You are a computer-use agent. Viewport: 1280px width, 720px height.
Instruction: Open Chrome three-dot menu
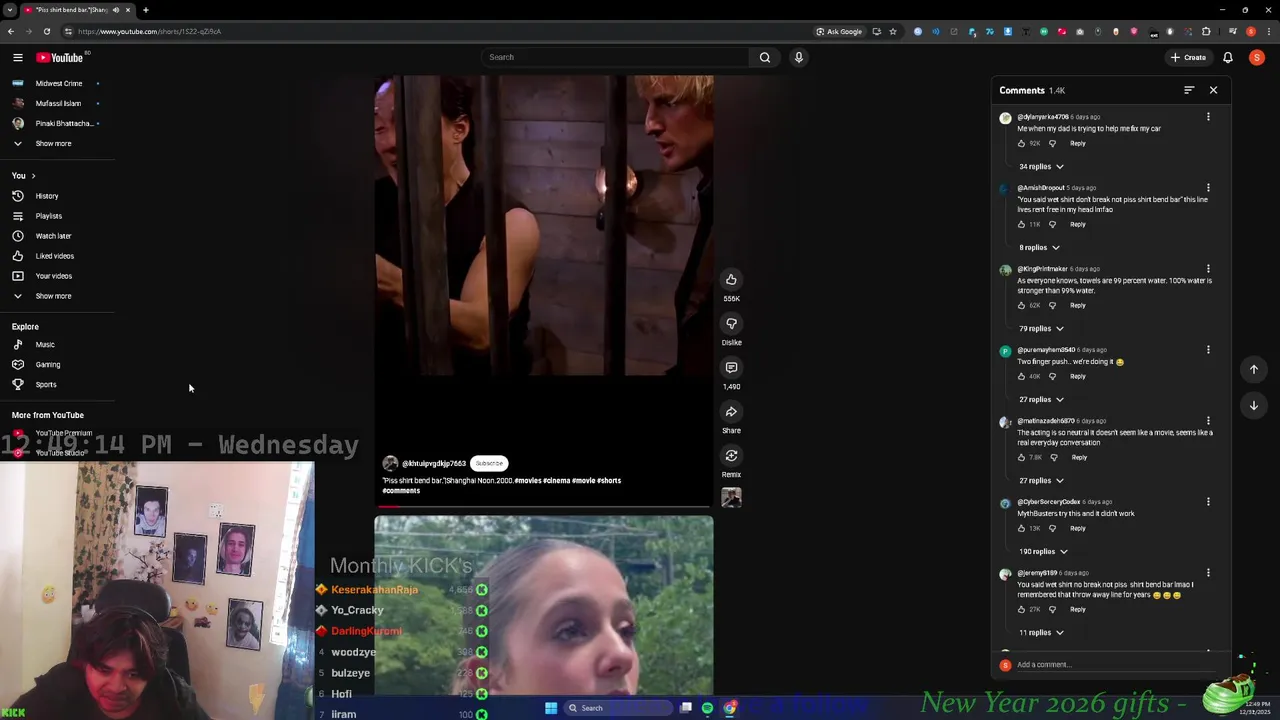point(1268,31)
